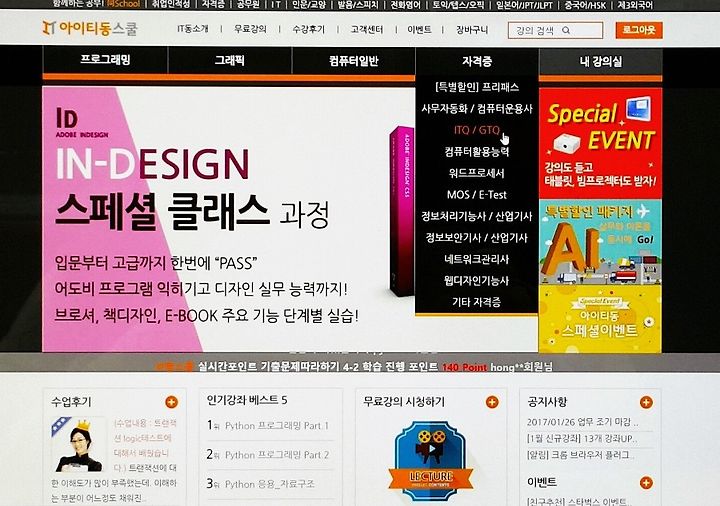
Task: Choose 네트워크관리사 menu item
Action: (x=477, y=259)
